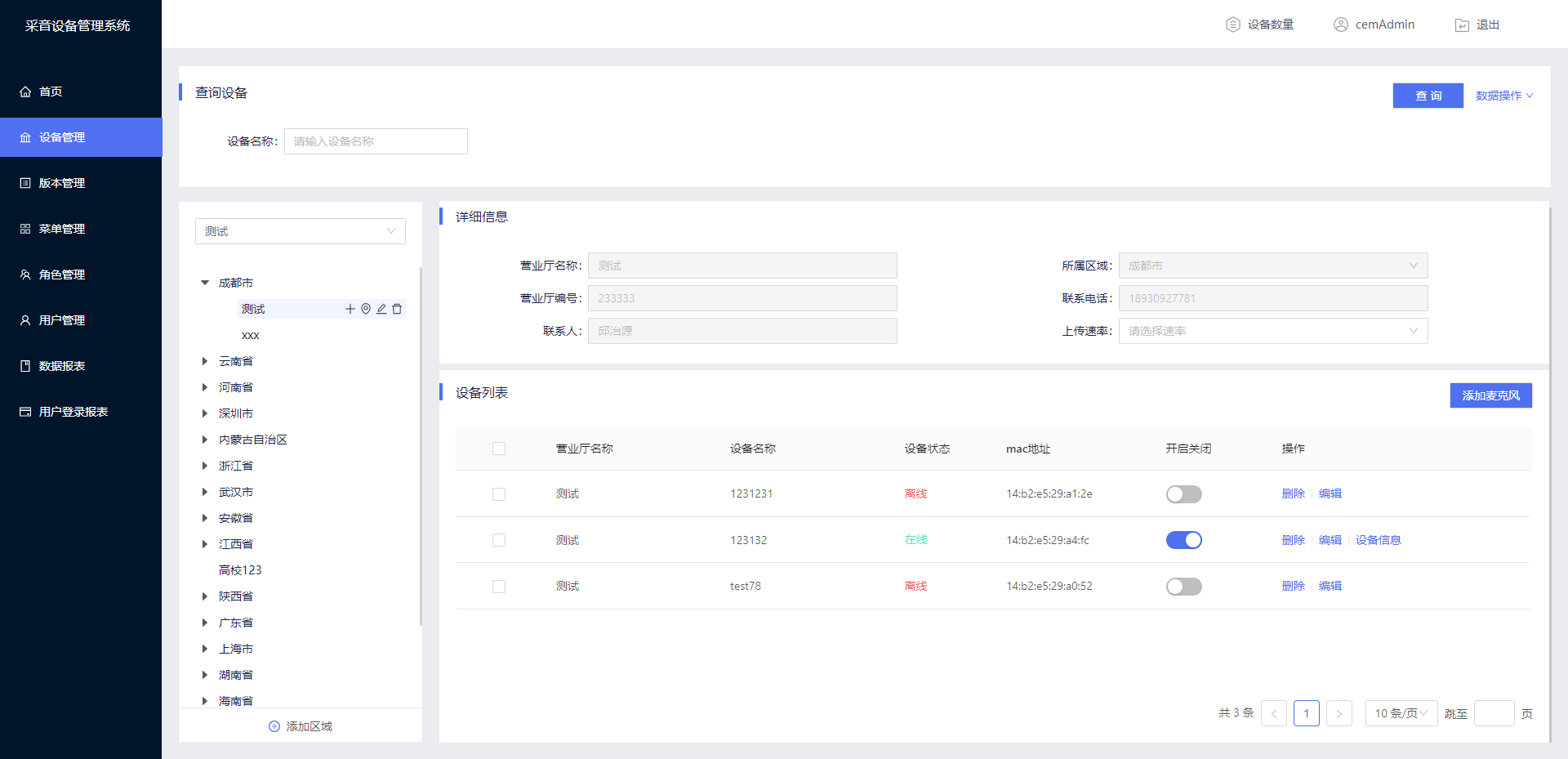Image resolution: width=1568 pixels, height=759 pixels.
Task: Expand the 云南省 tree node
Action: [x=205, y=361]
